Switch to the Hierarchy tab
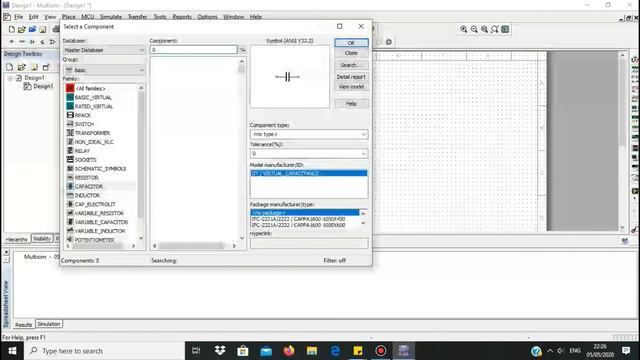This screenshot has height=360, width=640. [x=17, y=239]
